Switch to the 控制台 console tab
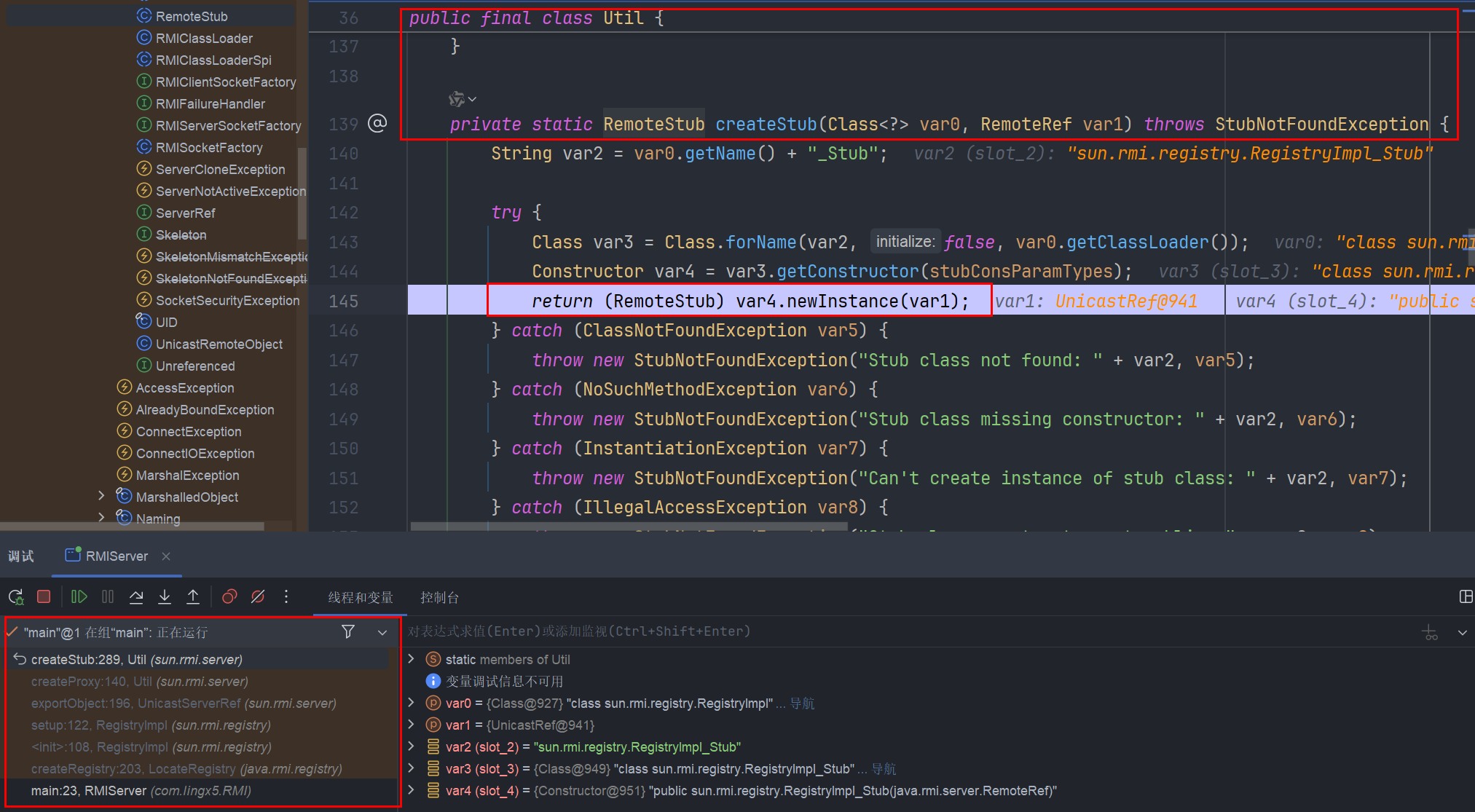 pyautogui.click(x=439, y=597)
